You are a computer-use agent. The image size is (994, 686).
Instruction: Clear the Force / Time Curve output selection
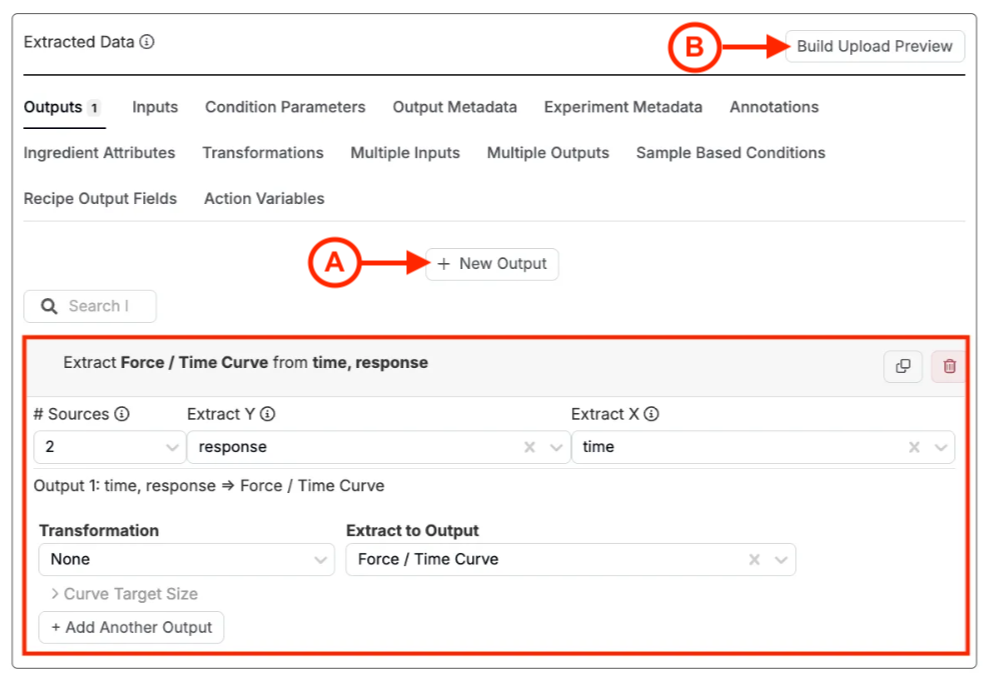[x=755, y=560]
